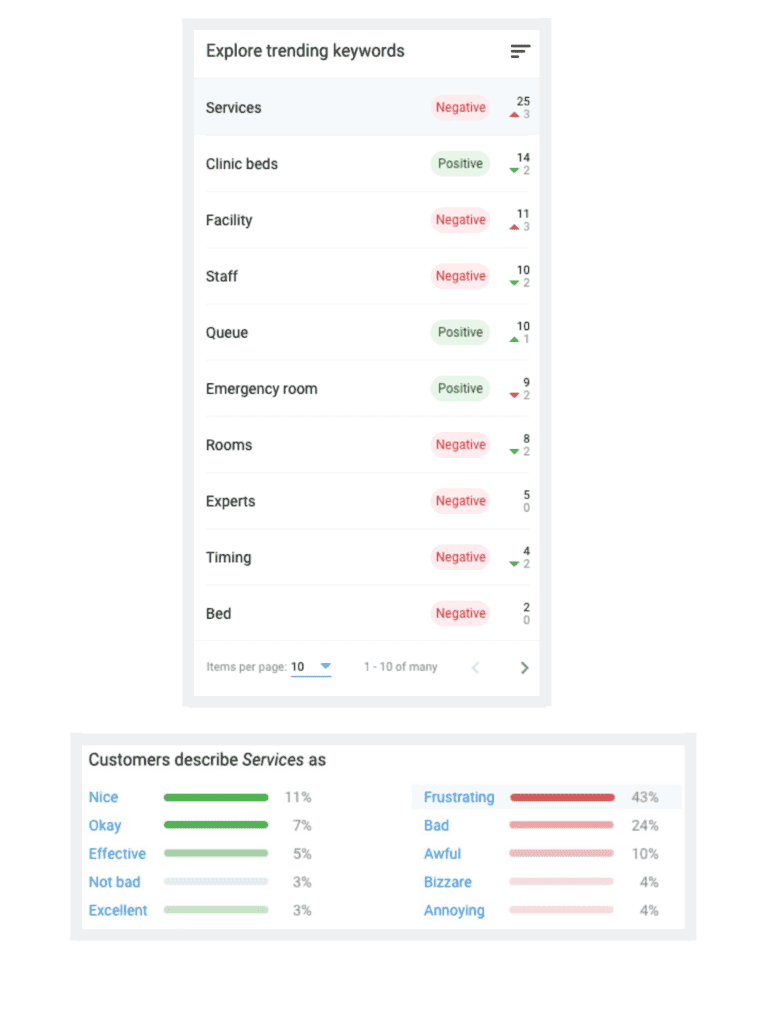Click the Bizzare descriptor link

(447, 882)
